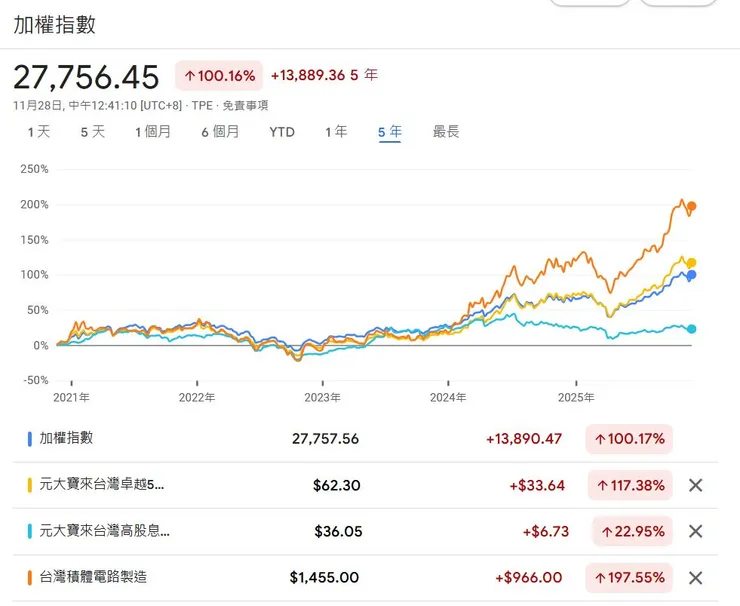Viewport: 740px width, 606px height.
Task: Click the $36.05 price value
Action: [338, 531]
